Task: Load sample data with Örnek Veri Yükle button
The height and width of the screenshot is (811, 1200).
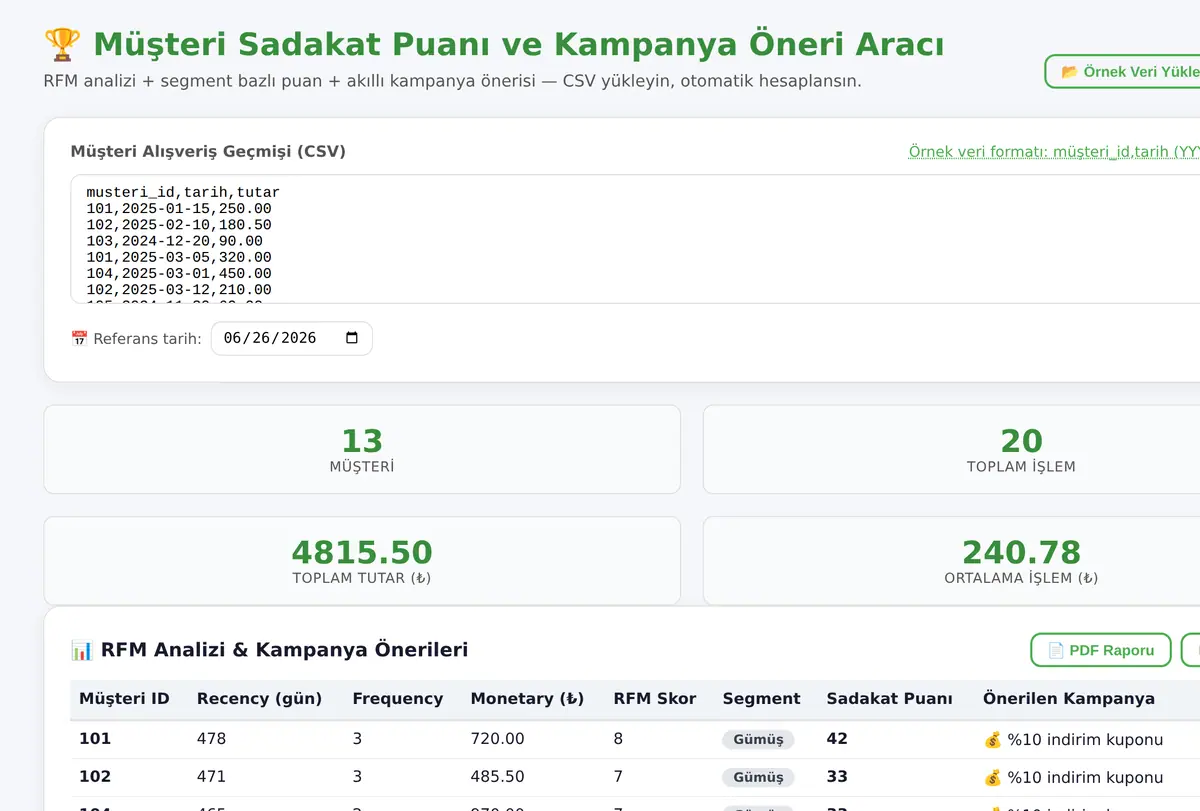Action: 1124,72
